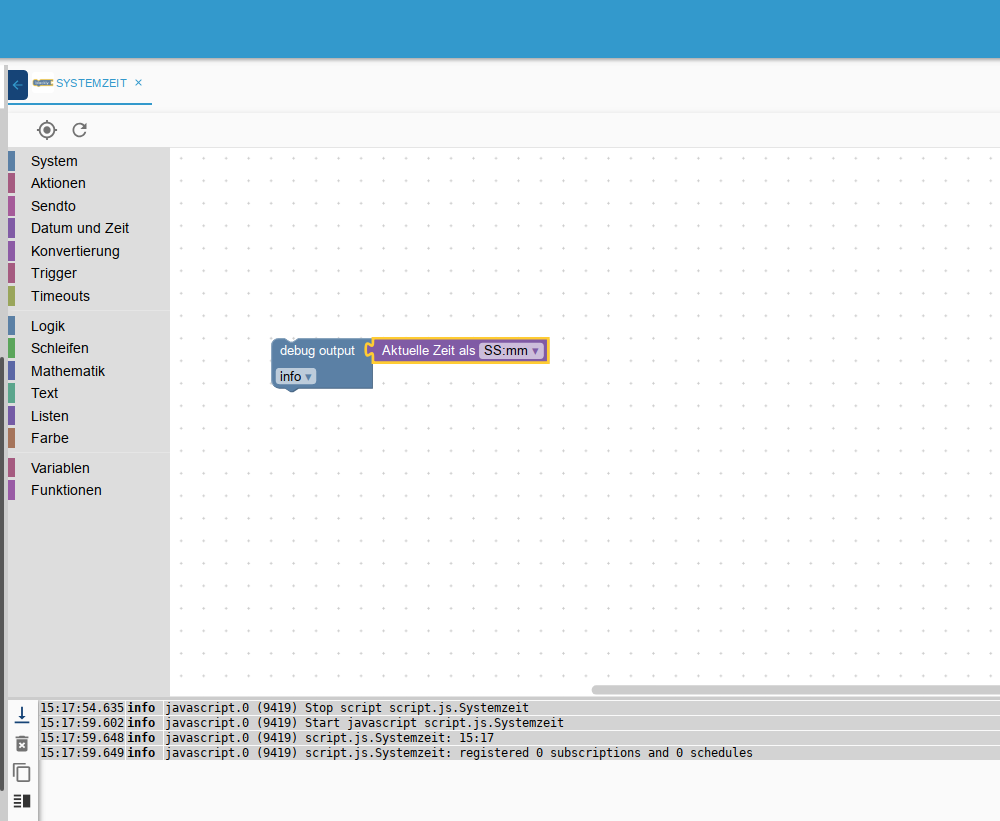
Task: Click the log layout icon at bottom left
Action: [21, 801]
